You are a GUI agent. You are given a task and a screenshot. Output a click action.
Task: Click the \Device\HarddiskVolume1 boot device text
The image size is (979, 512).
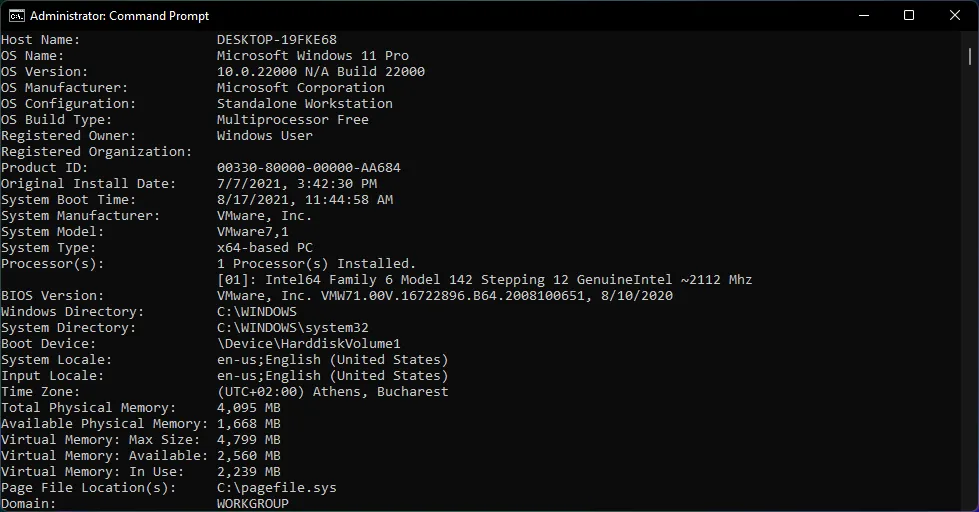tap(309, 344)
